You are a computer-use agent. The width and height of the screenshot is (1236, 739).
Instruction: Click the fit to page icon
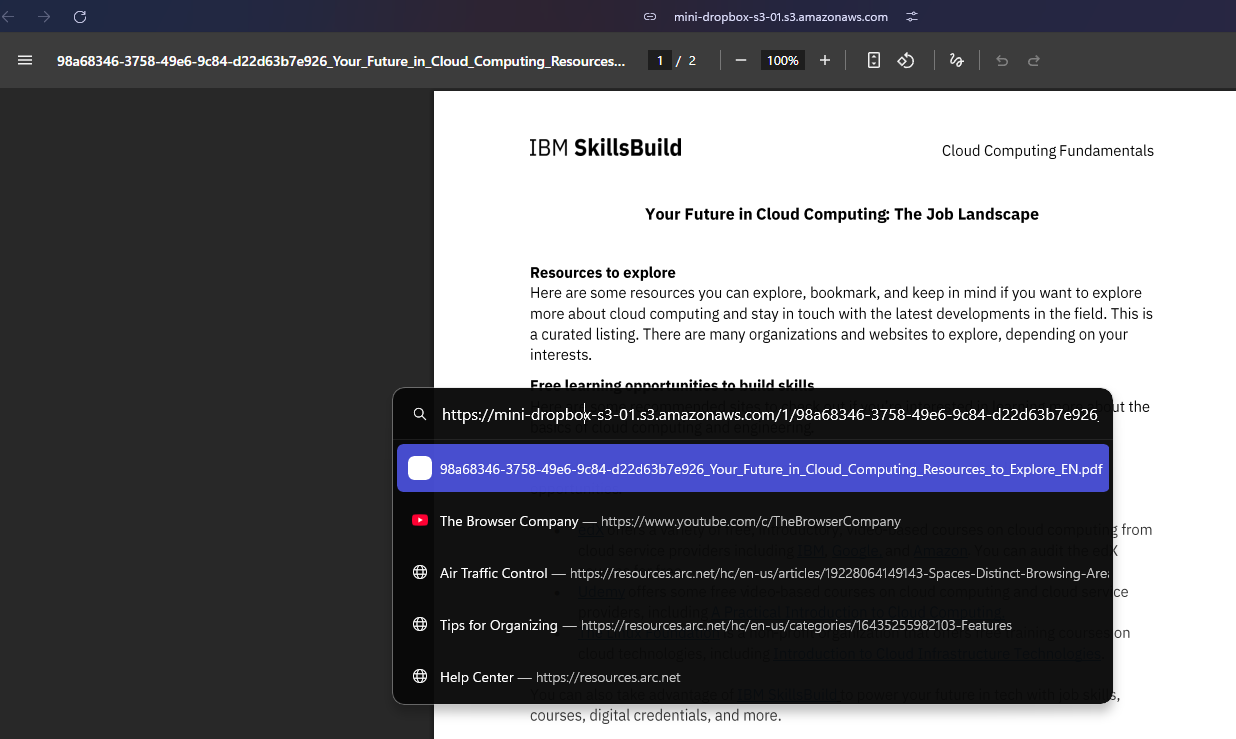[873, 61]
